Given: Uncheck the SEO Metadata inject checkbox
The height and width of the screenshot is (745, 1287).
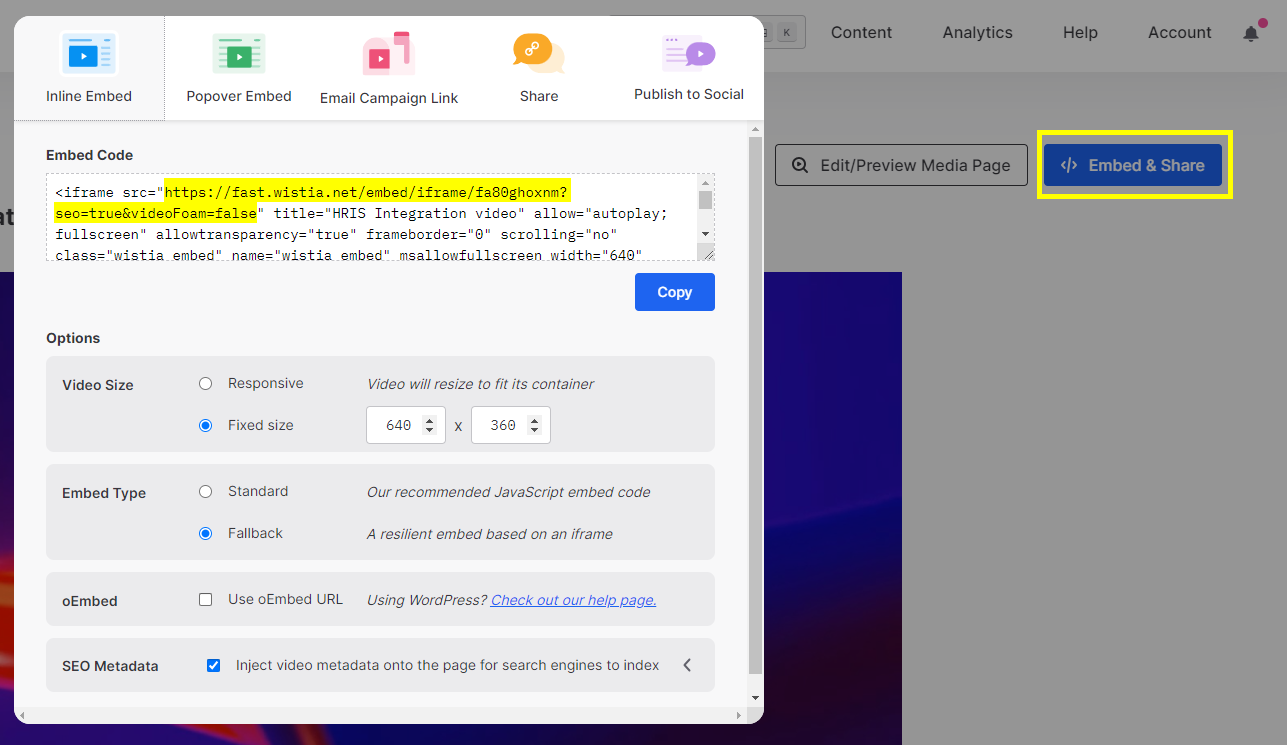Looking at the screenshot, I should [x=213, y=665].
